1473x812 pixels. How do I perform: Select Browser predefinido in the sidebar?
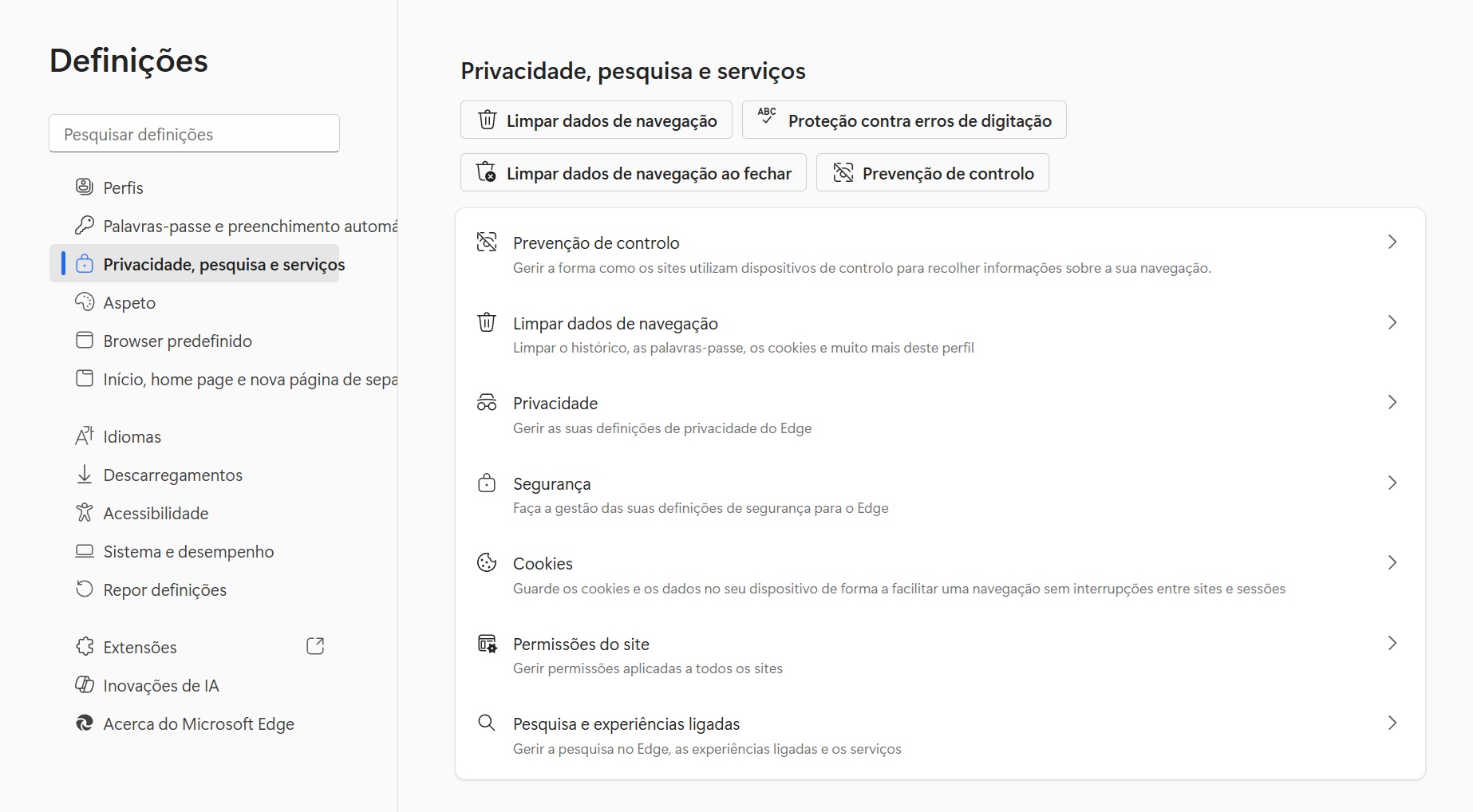coord(177,341)
